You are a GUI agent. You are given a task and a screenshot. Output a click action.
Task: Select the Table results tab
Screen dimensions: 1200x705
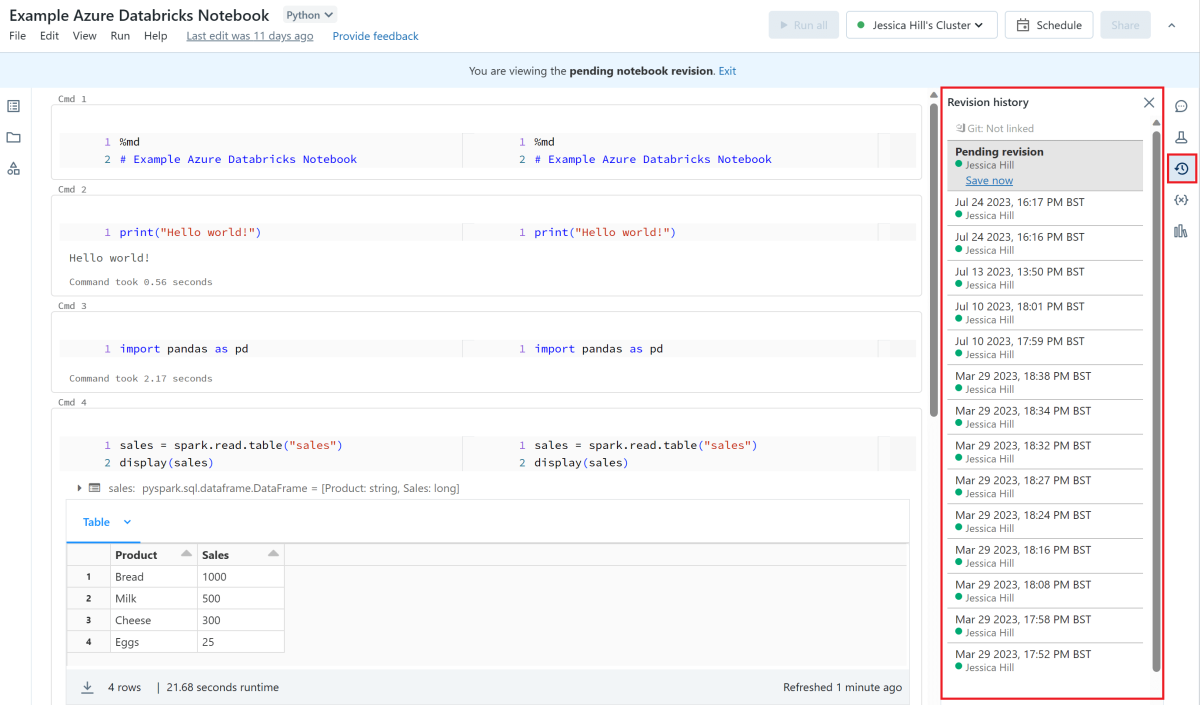pos(96,522)
